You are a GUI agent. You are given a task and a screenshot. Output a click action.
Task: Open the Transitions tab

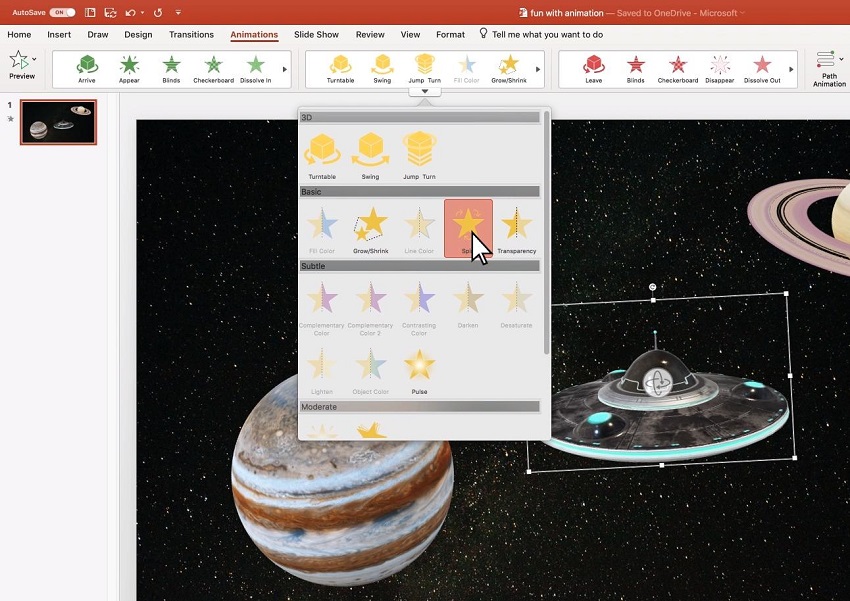191,35
